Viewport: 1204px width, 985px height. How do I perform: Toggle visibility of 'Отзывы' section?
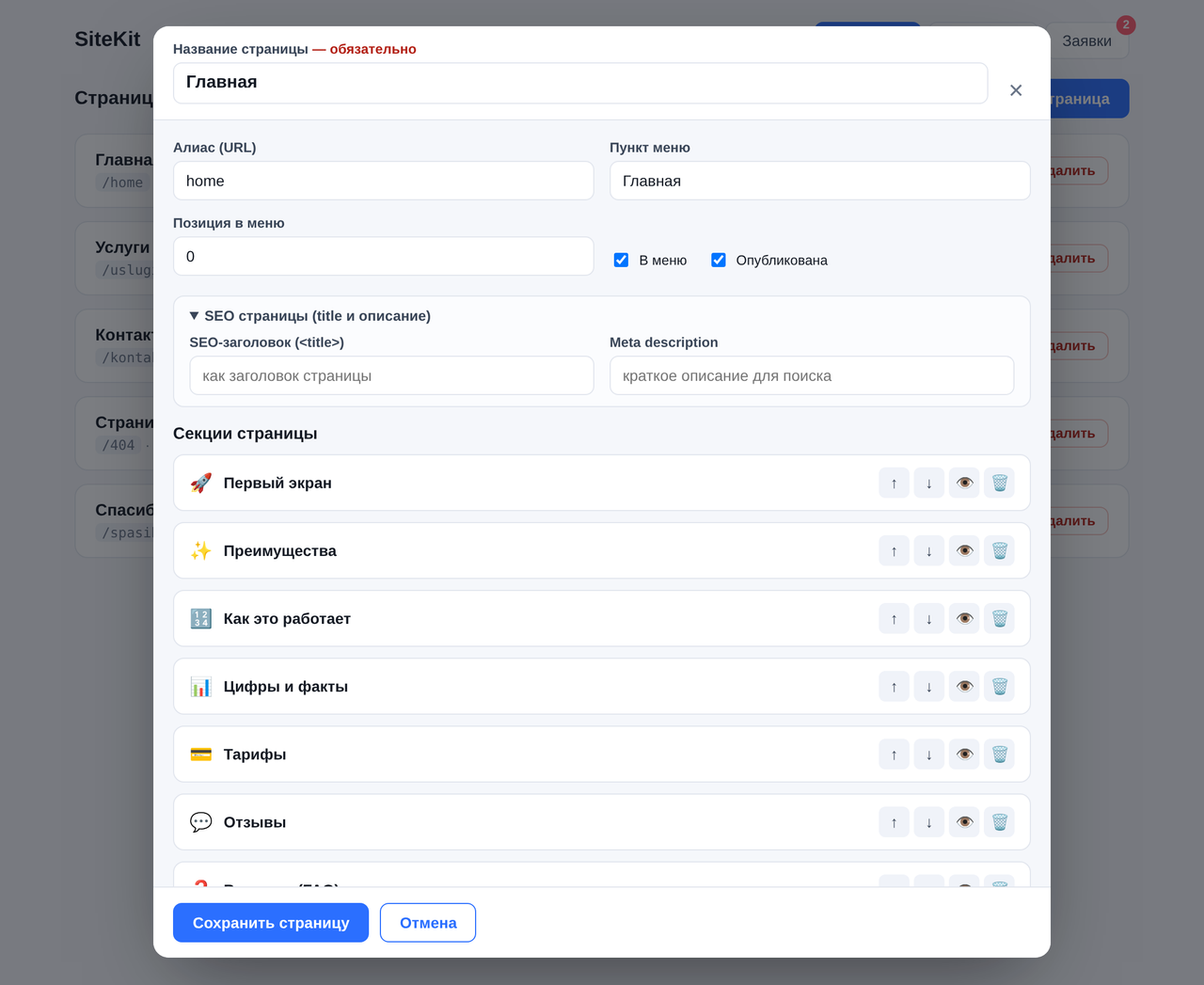[x=964, y=821]
